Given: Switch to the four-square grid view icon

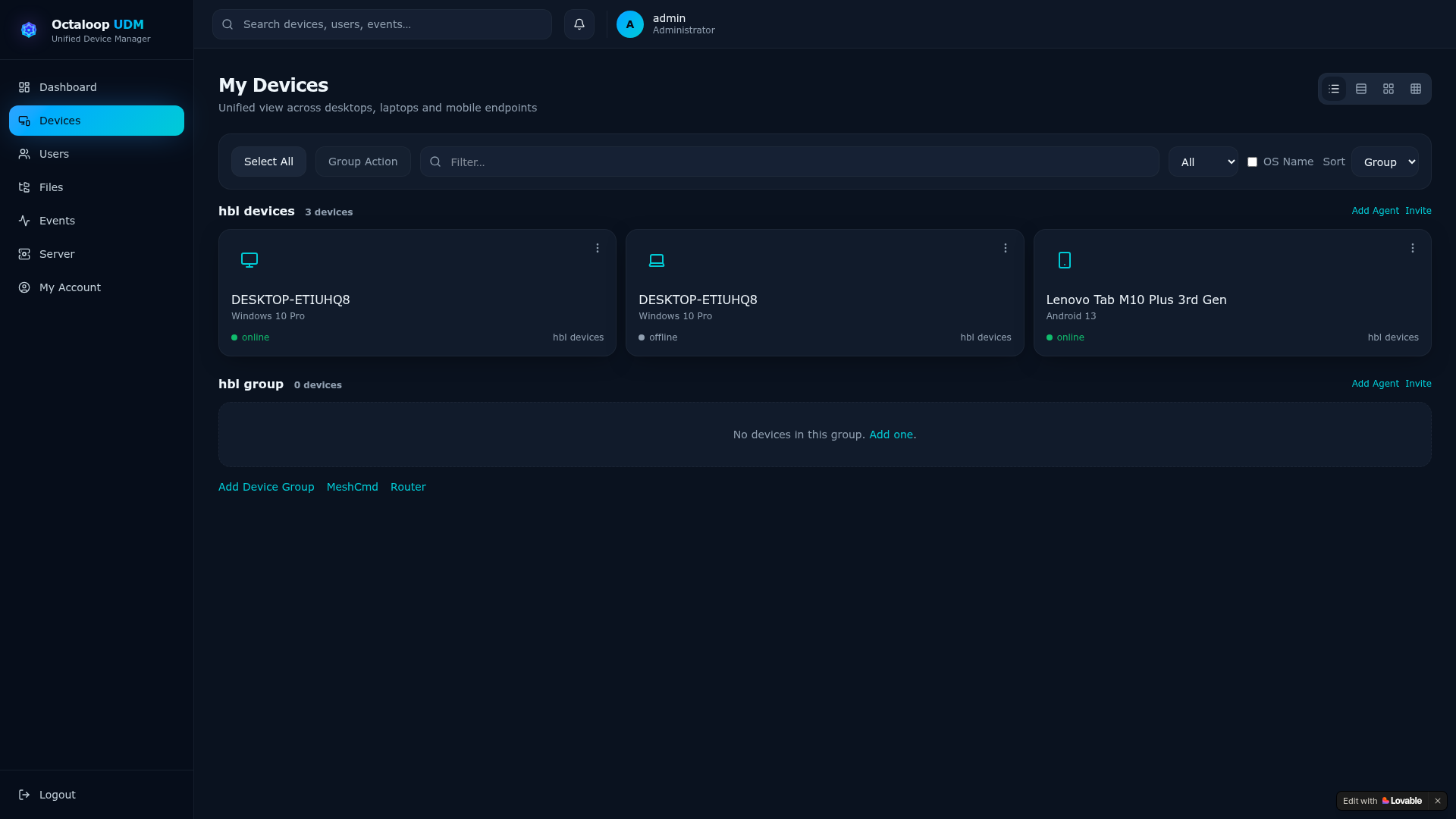Looking at the screenshot, I should (x=1389, y=89).
